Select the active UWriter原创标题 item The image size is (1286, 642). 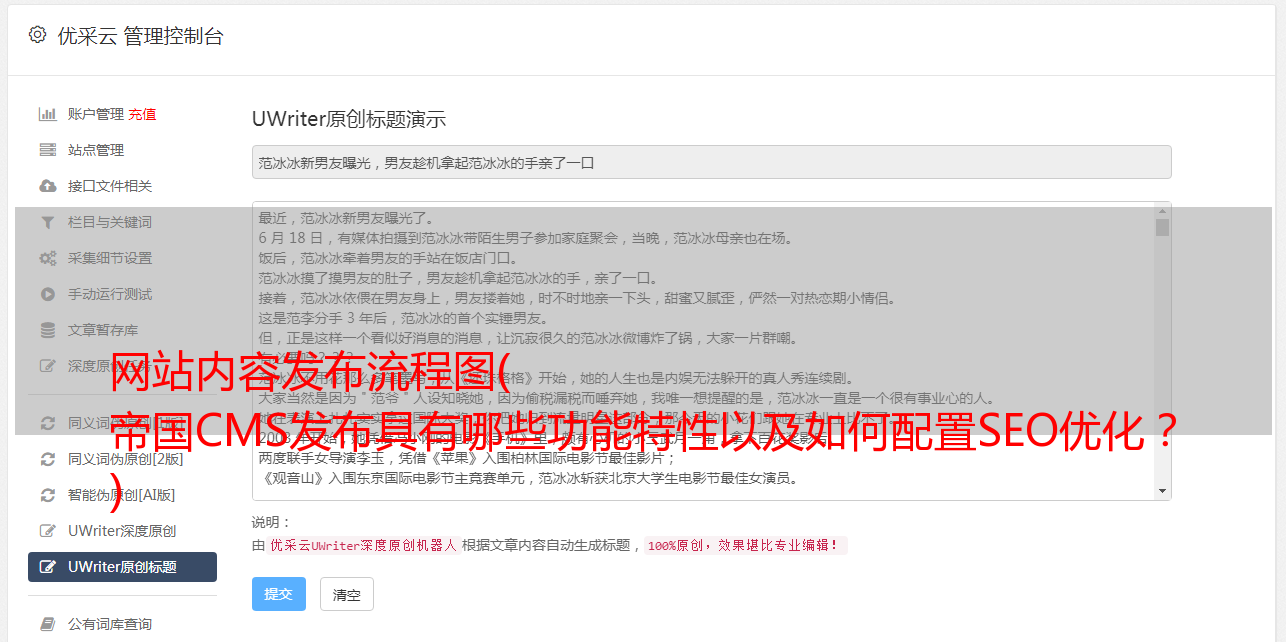pyautogui.click(x=122, y=567)
